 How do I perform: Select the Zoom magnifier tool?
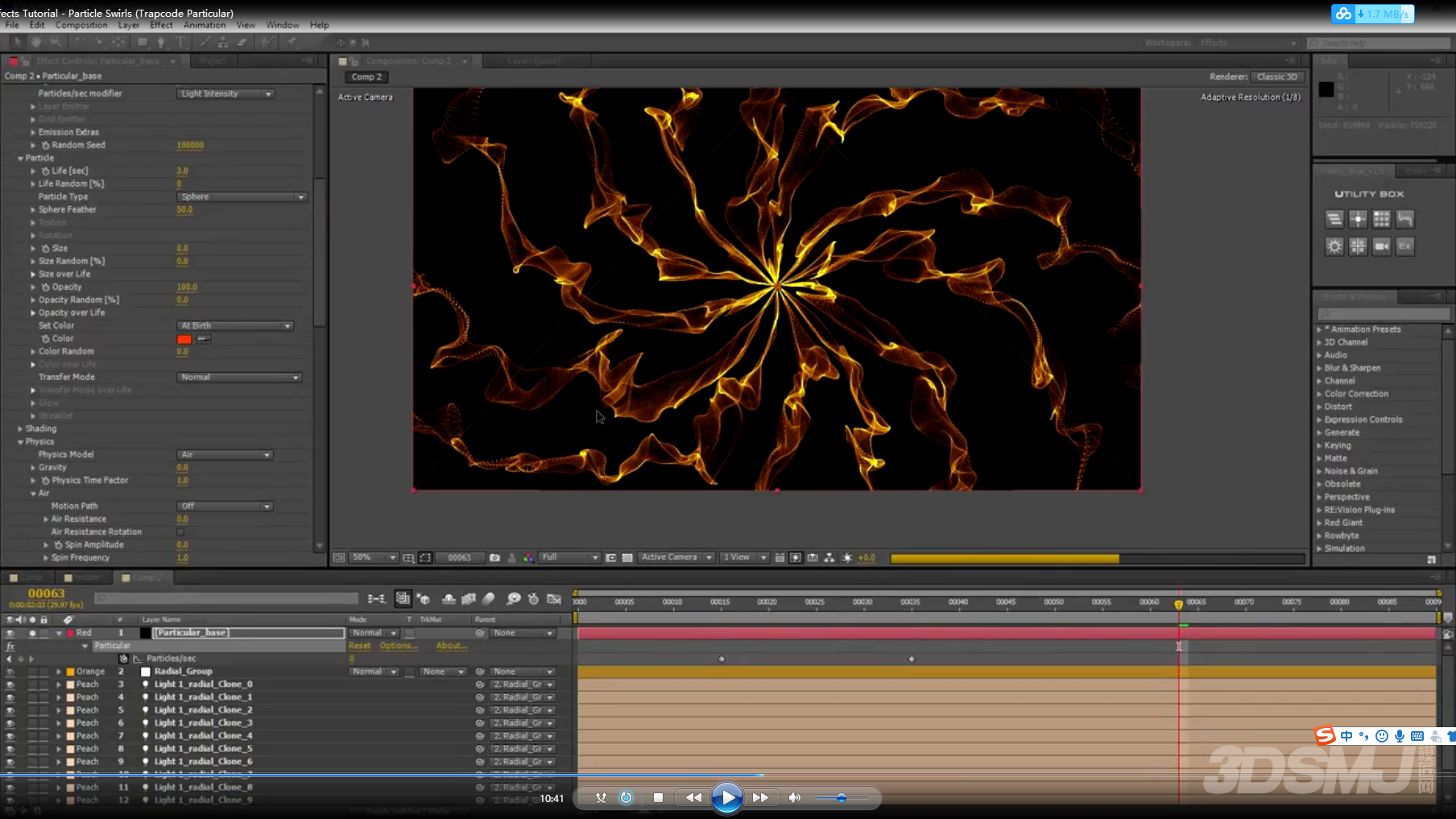56,42
